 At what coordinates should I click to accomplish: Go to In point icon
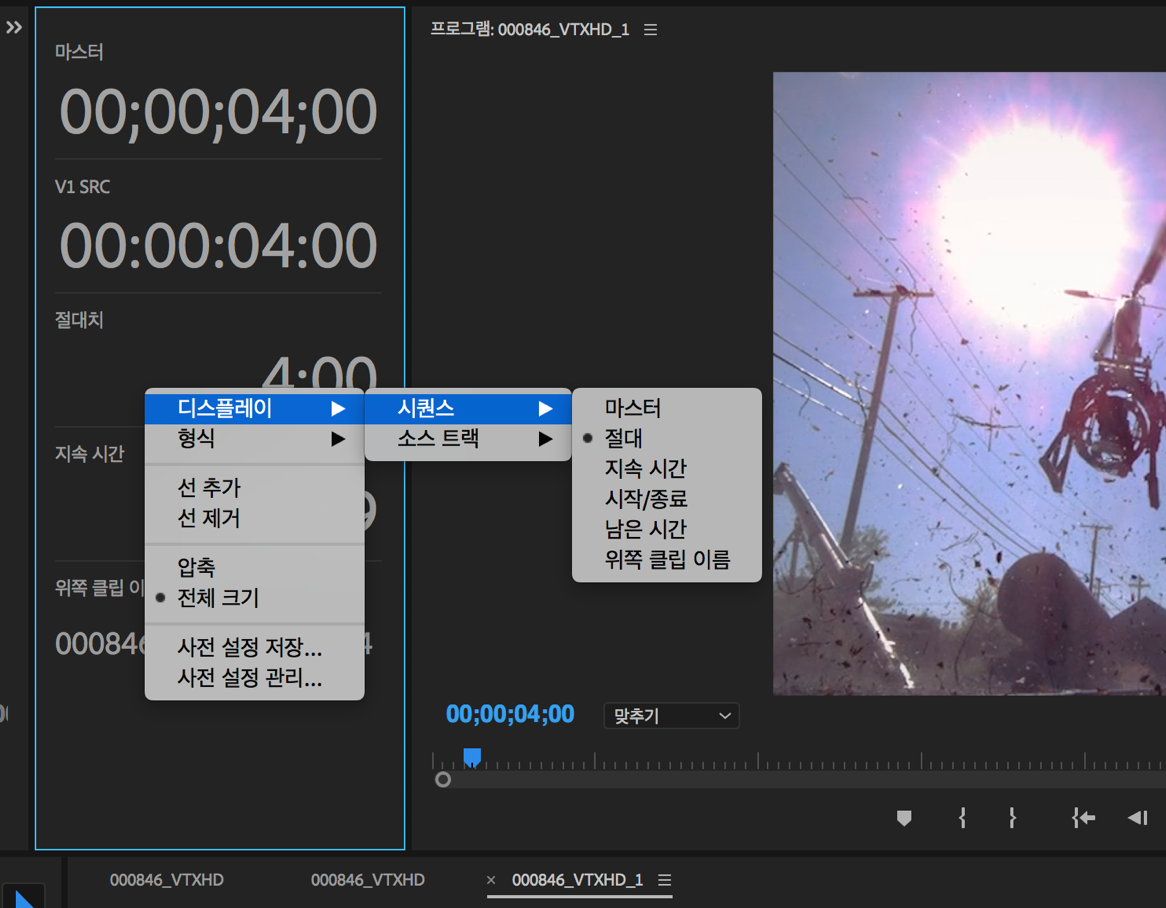pyautogui.click(x=1083, y=819)
